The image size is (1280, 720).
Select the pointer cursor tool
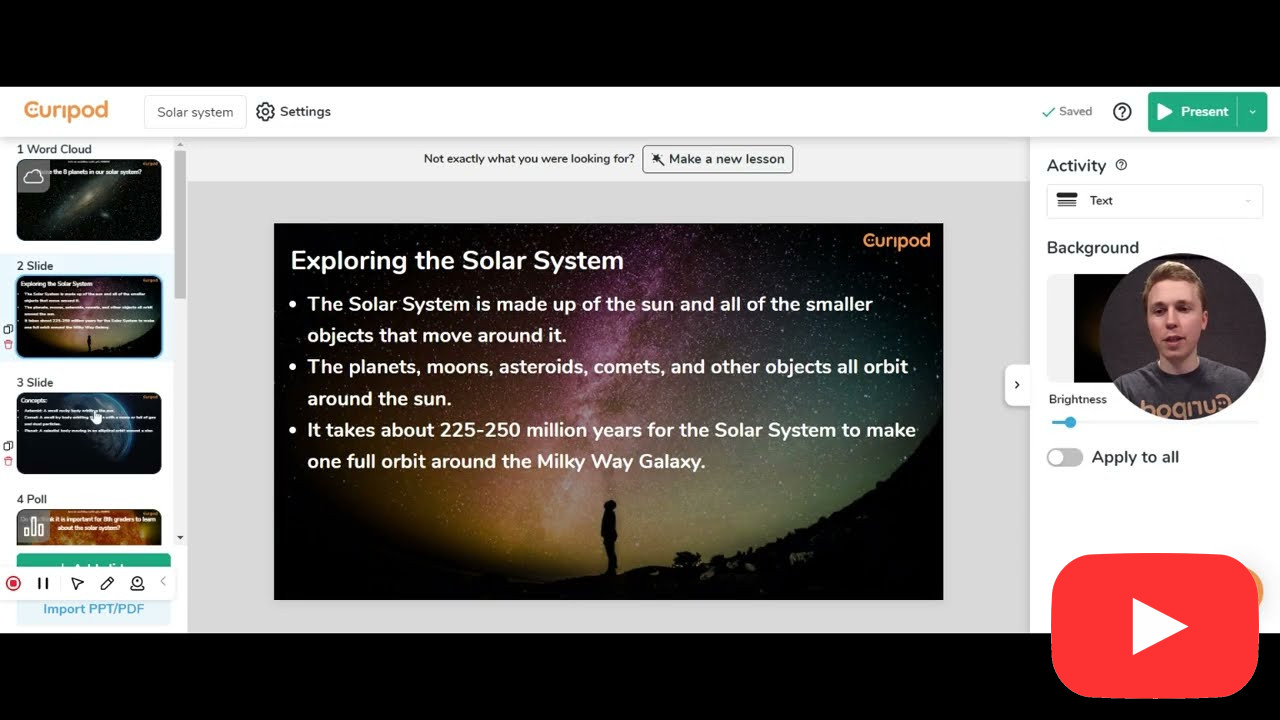pyautogui.click(x=77, y=583)
